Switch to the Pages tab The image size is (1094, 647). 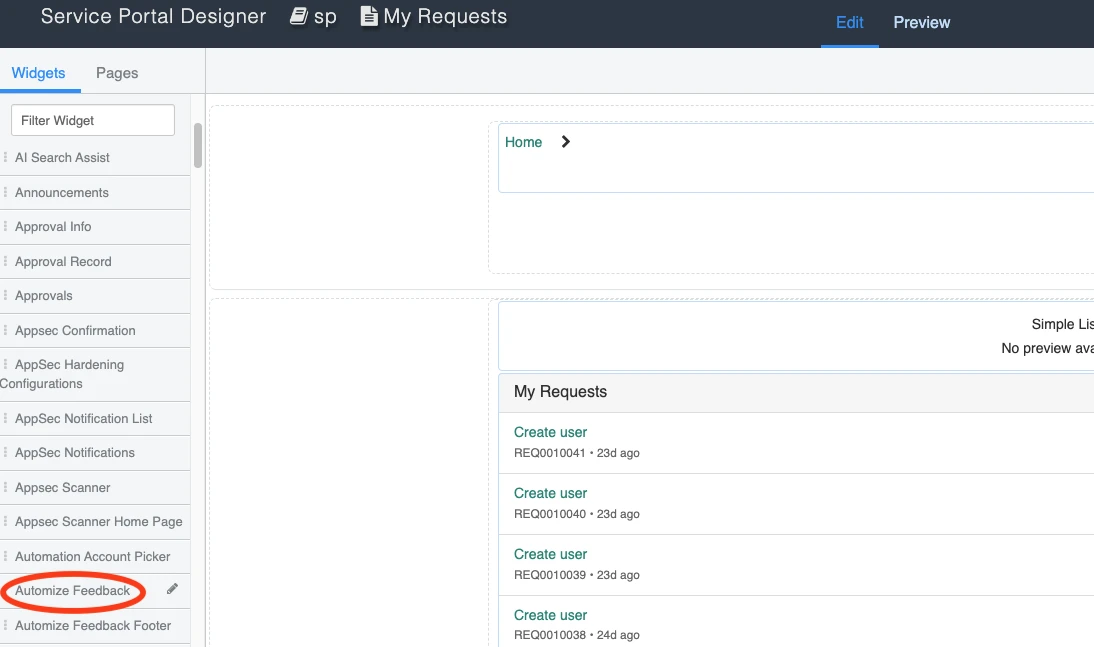click(x=117, y=73)
